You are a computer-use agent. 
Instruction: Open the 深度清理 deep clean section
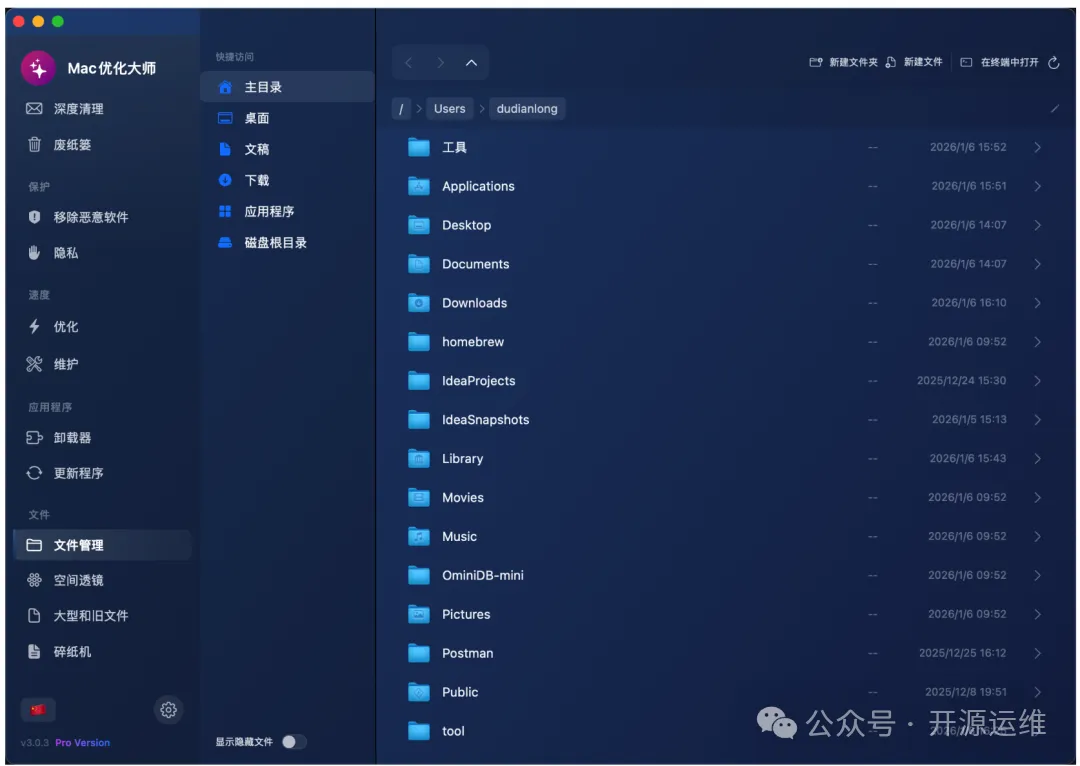click(x=78, y=109)
